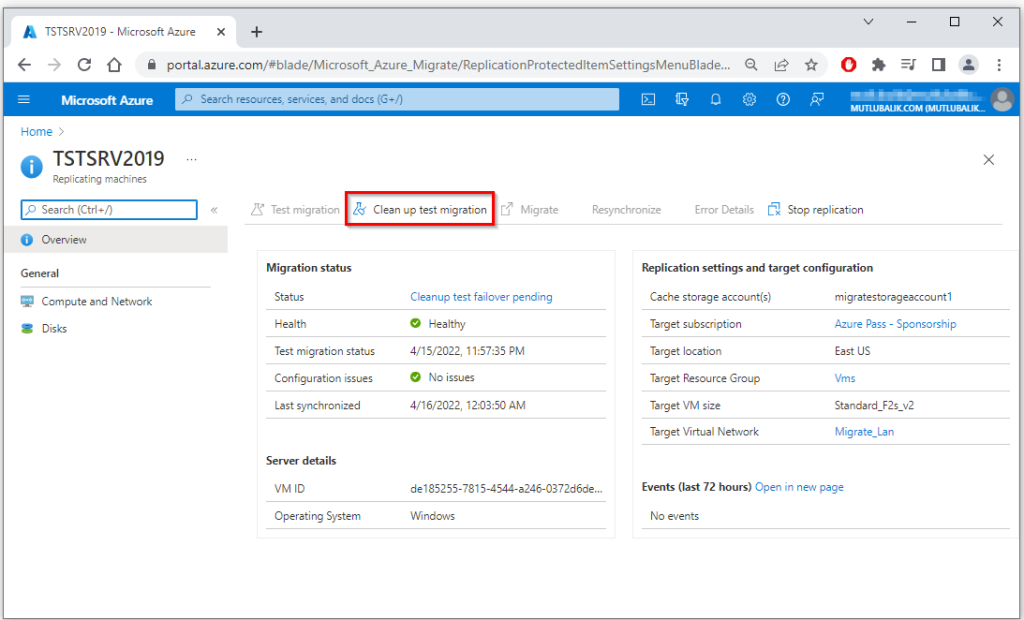Open Directories and subscriptions filter icon

682,99
